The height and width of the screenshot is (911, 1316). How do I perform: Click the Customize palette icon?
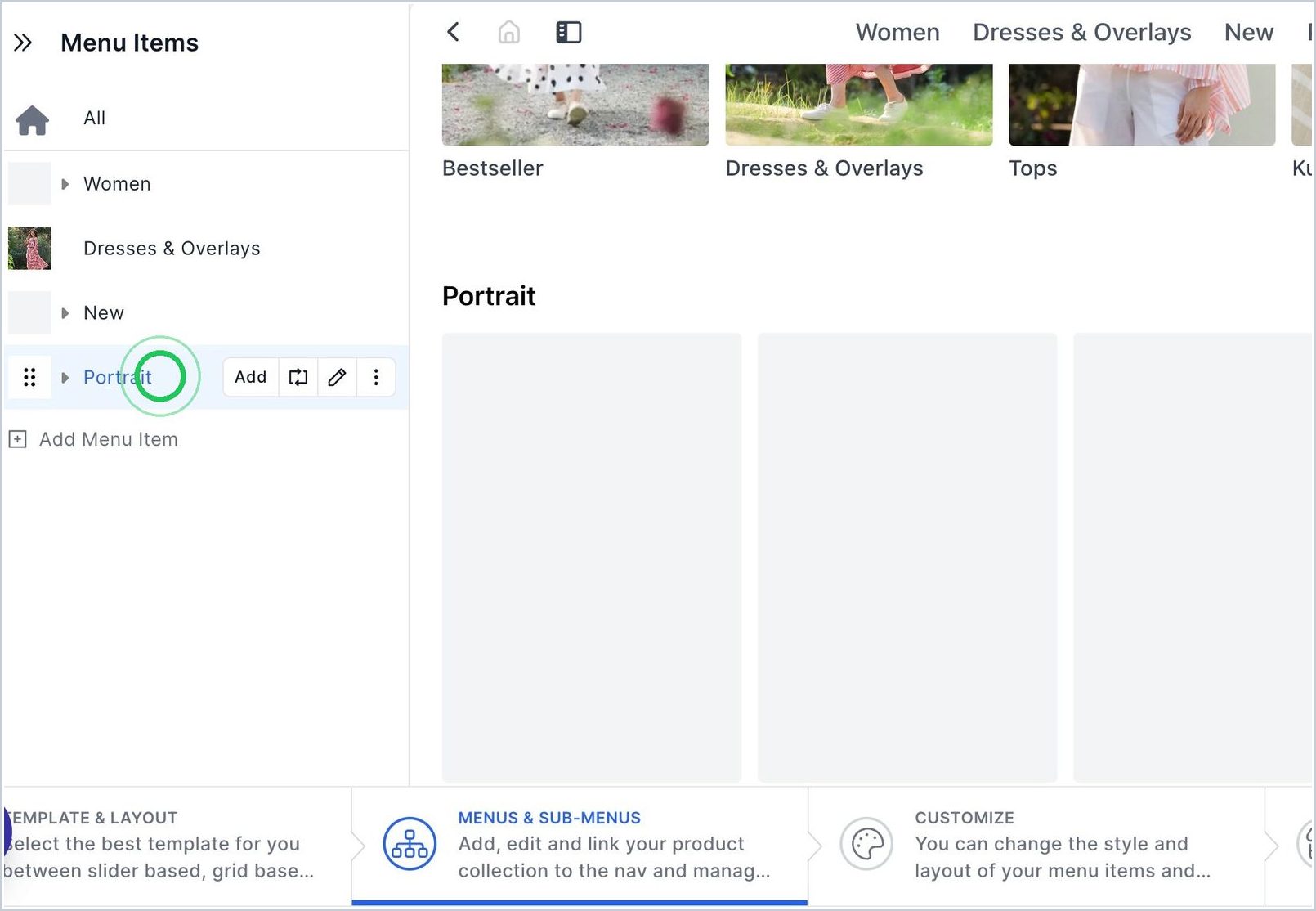coord(866,844)
